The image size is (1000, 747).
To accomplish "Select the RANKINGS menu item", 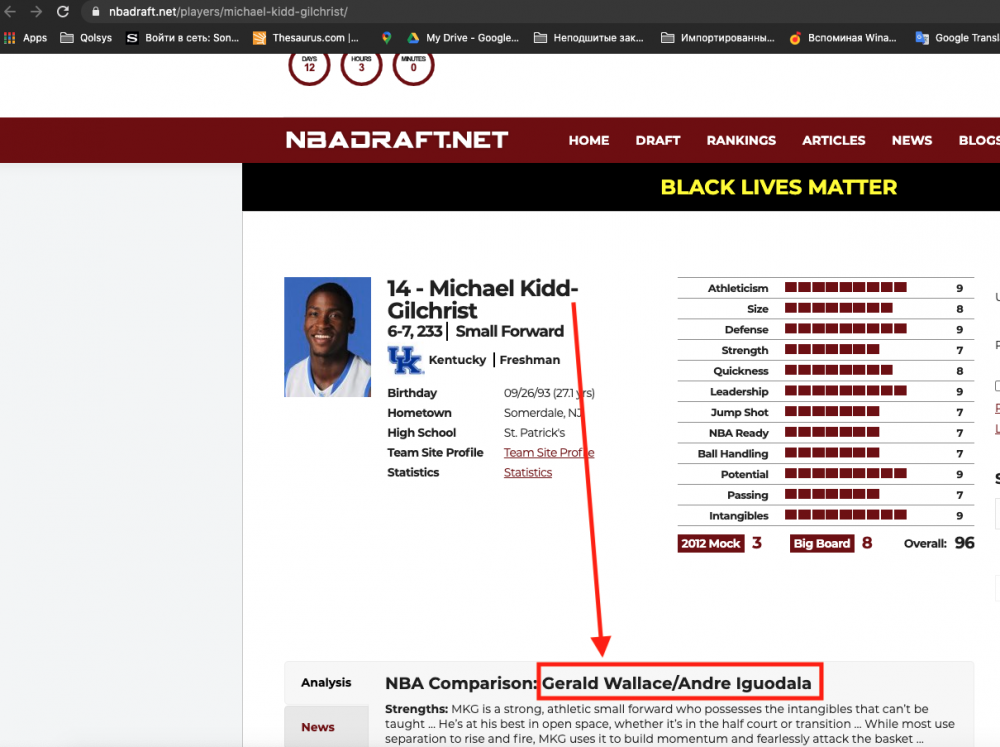I will pyautogui.click(x=741, y=140).
